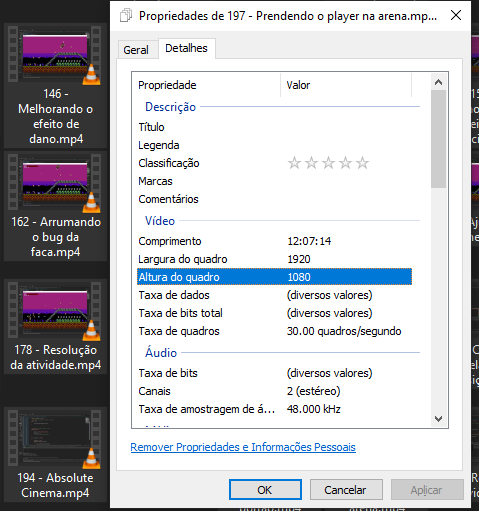The height and width of the screenshot is (511, 479).
Task: Click the file name label '178 - Resolução da atividade.mp4'
Action: [56, 357]
